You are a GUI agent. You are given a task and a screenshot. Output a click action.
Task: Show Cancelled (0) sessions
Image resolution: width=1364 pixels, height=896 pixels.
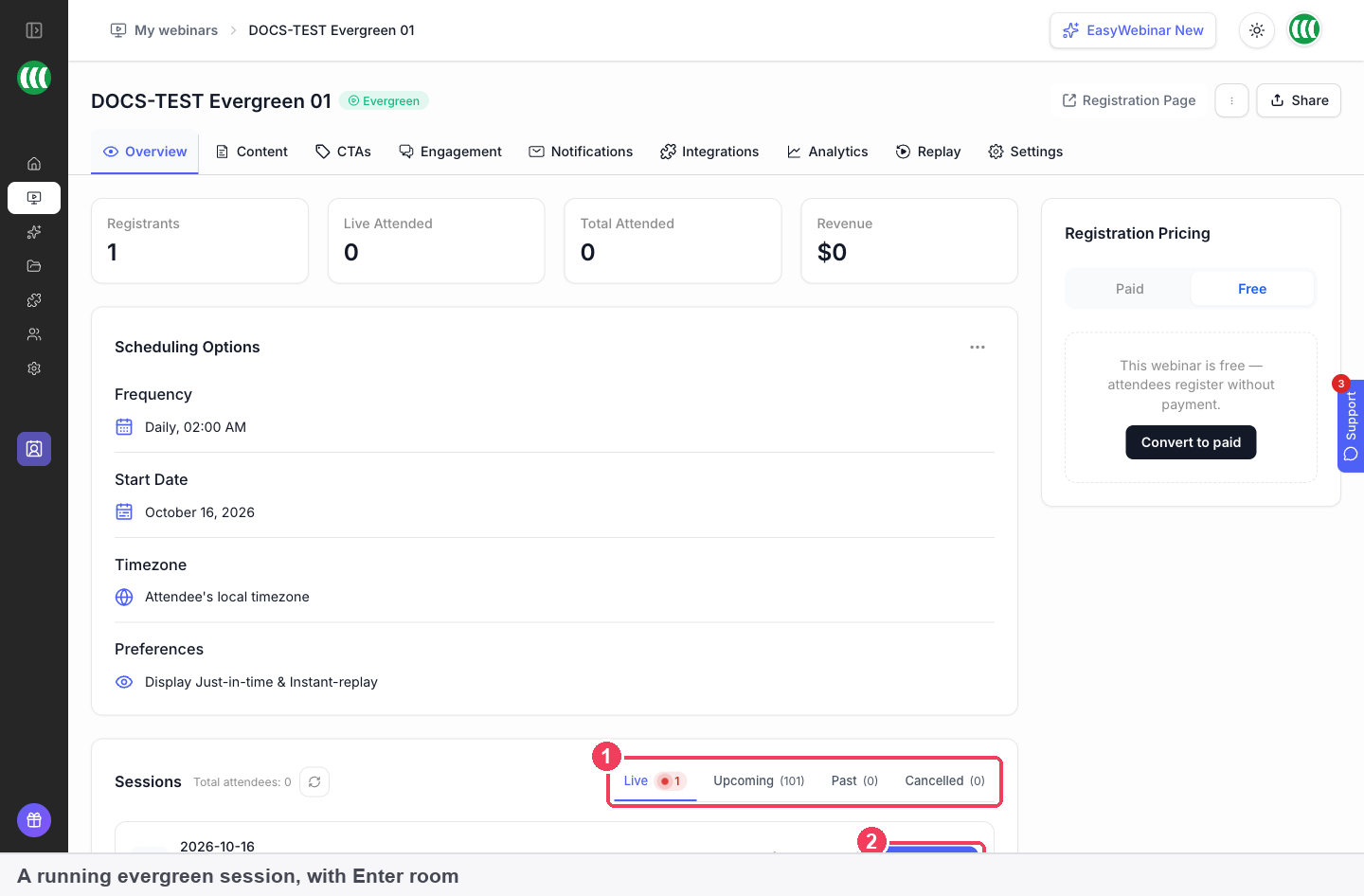pos(944,781)
